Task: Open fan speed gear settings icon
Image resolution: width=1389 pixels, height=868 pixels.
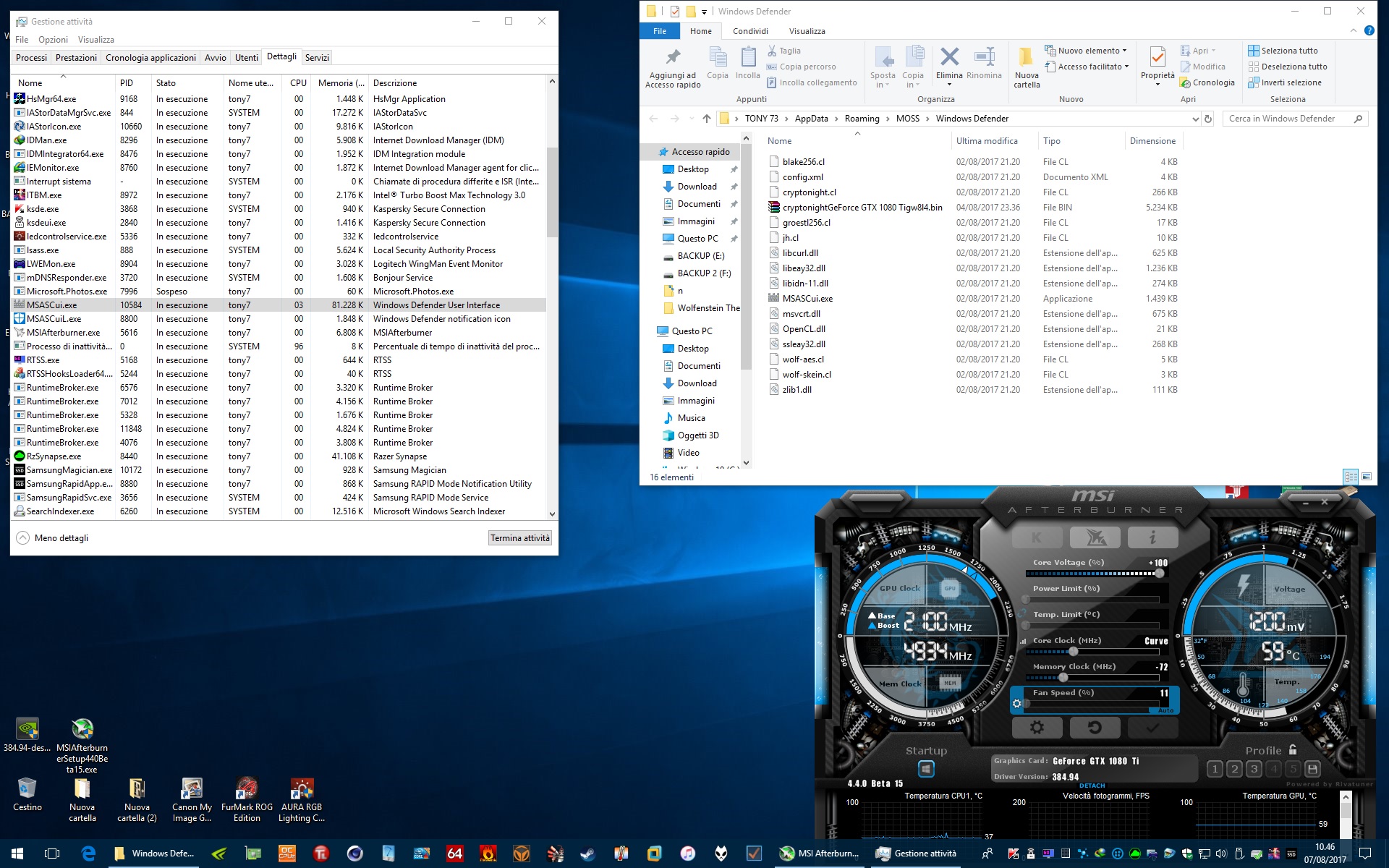Action: (1016, 703)
